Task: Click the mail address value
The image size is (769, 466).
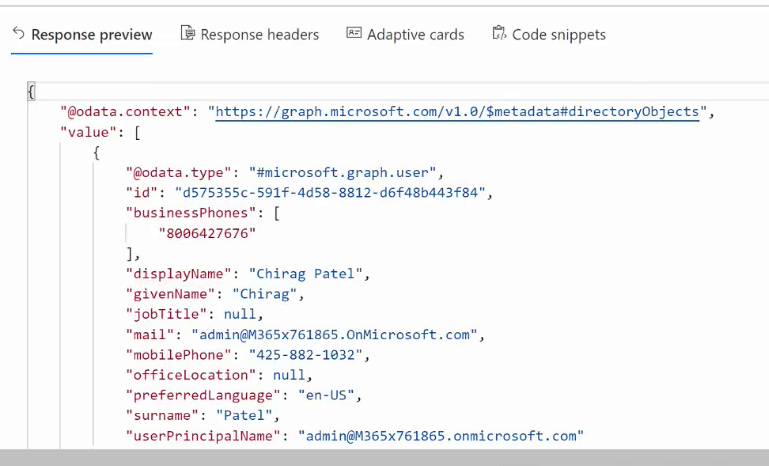Action: (334, 335)
